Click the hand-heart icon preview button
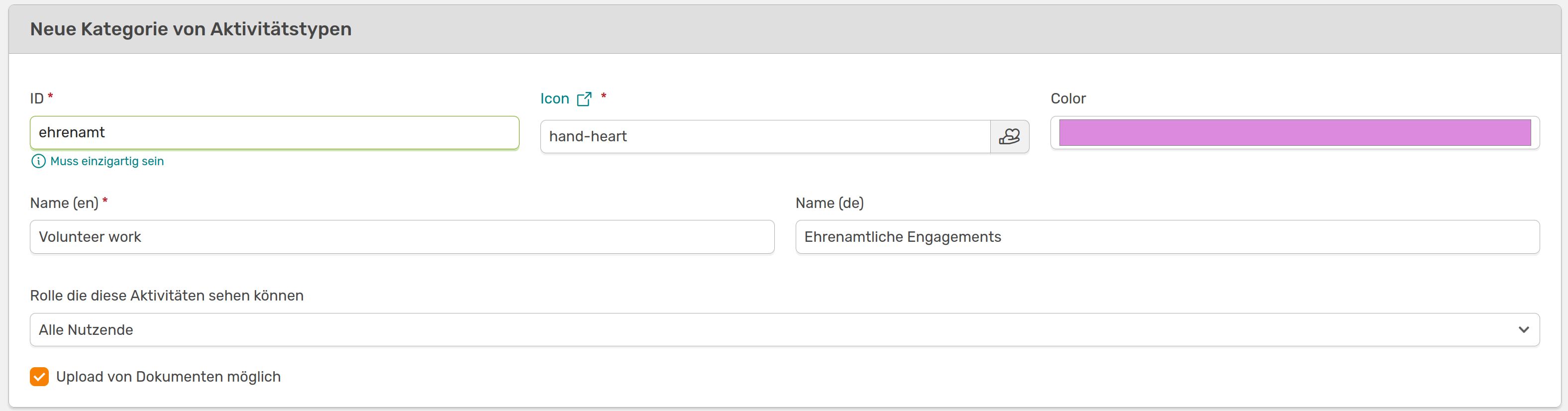 1009,136
